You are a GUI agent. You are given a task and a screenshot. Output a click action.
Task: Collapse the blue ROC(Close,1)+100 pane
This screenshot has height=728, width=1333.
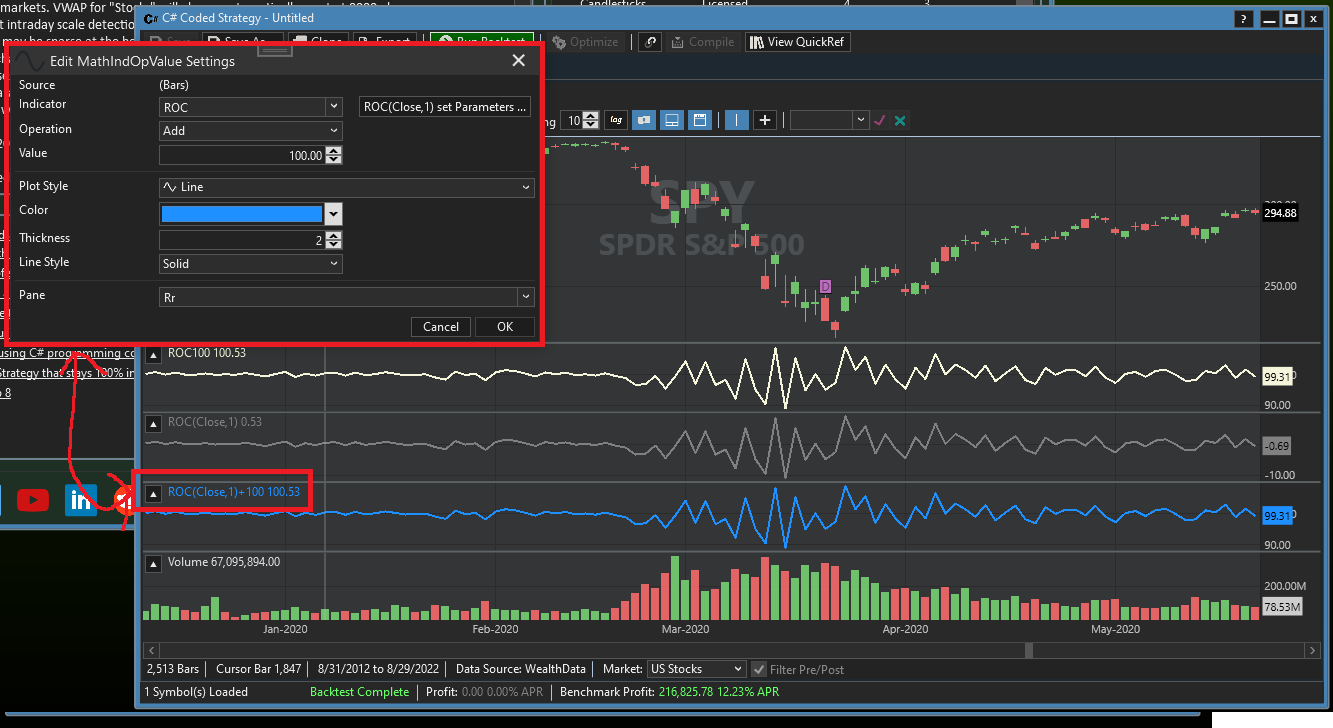(154, 493)
